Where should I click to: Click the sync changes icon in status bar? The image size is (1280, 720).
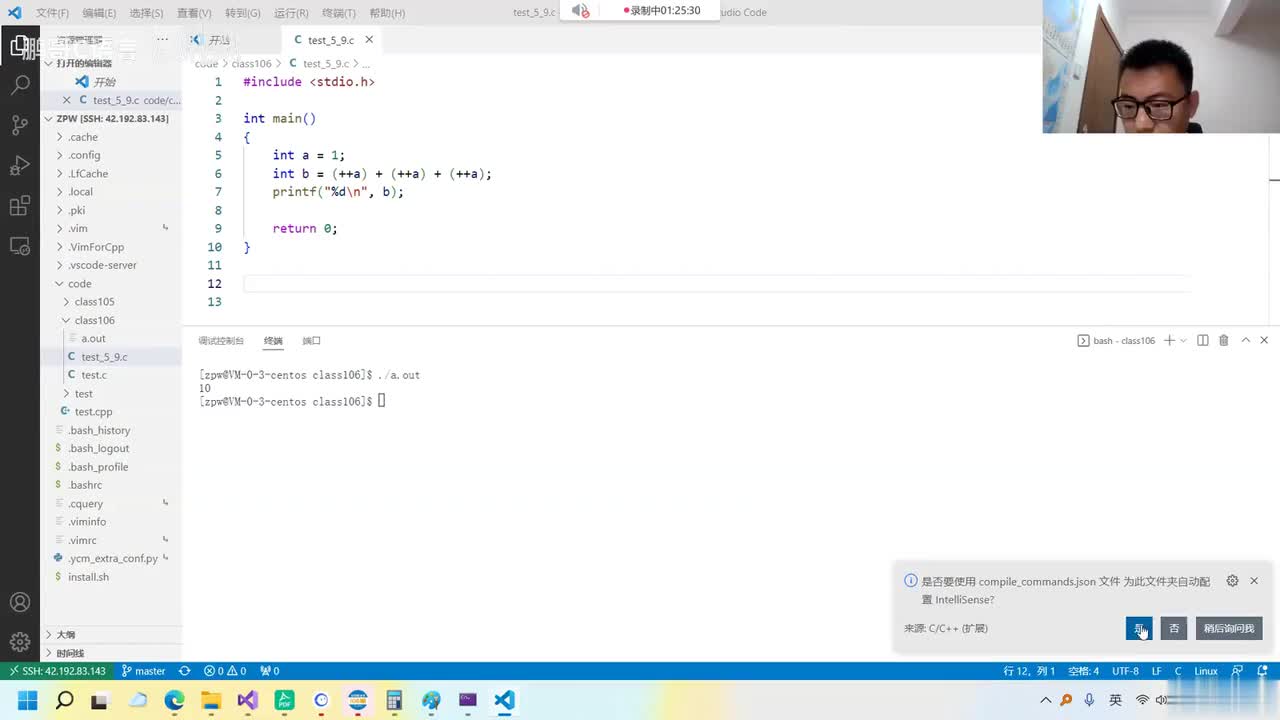click(184, 671)
